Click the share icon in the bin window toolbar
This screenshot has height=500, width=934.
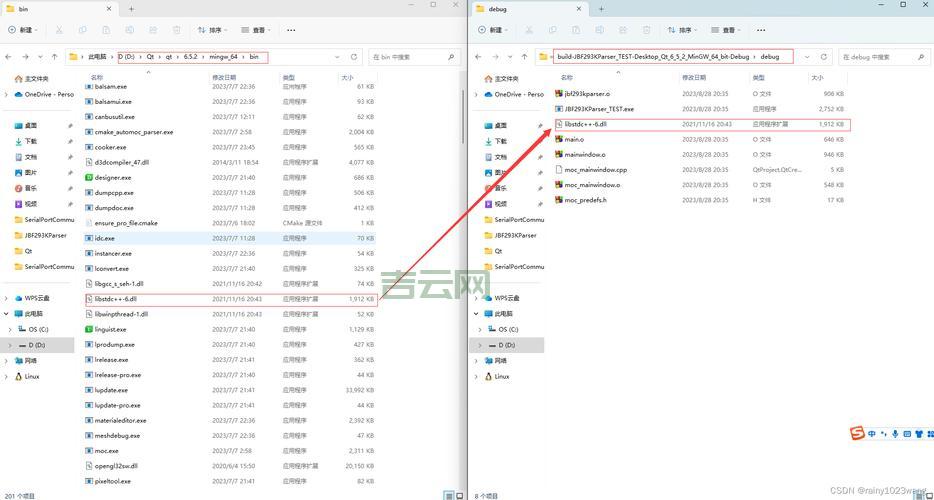tap(153, 30)
